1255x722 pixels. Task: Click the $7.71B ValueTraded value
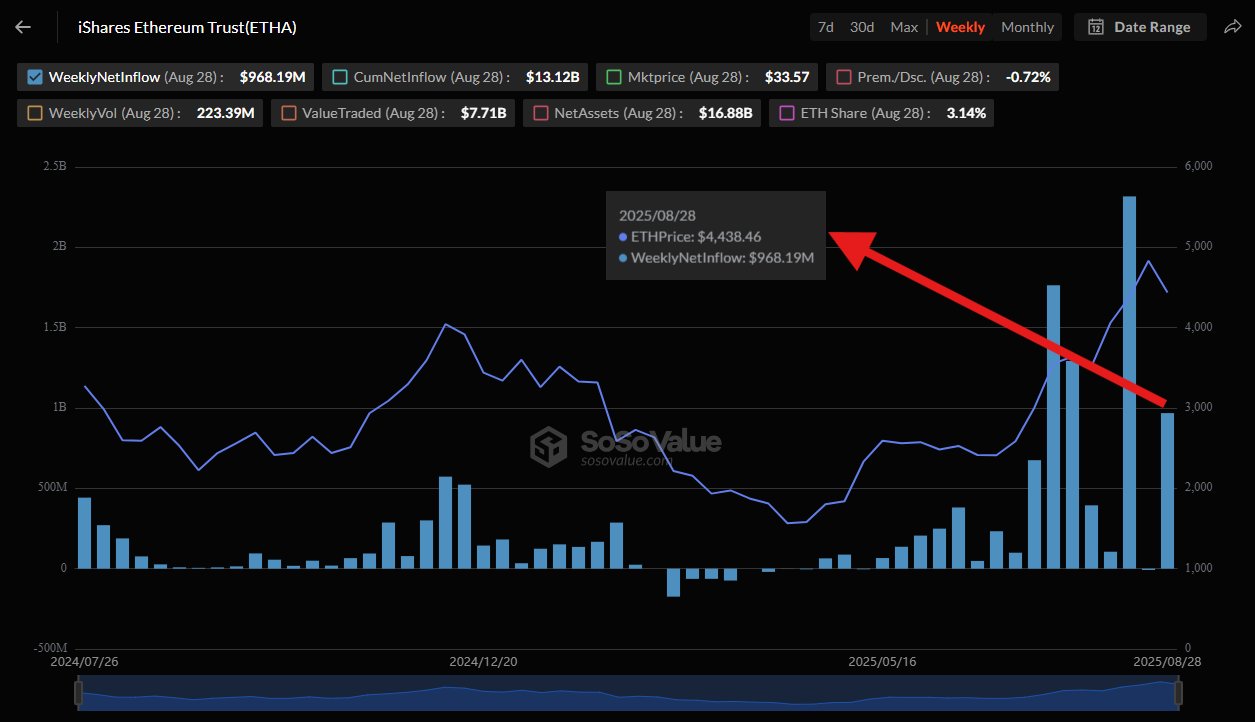pos(483,113)
